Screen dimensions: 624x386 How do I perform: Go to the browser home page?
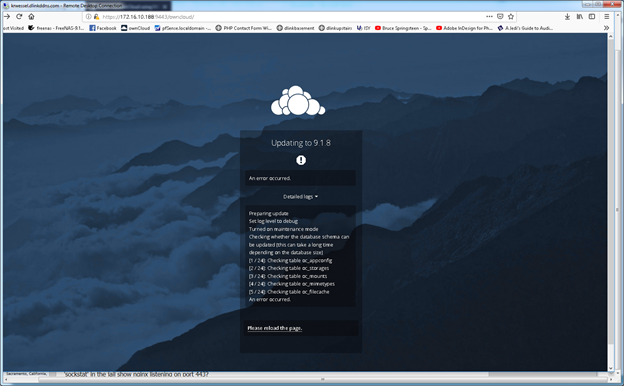31,16
